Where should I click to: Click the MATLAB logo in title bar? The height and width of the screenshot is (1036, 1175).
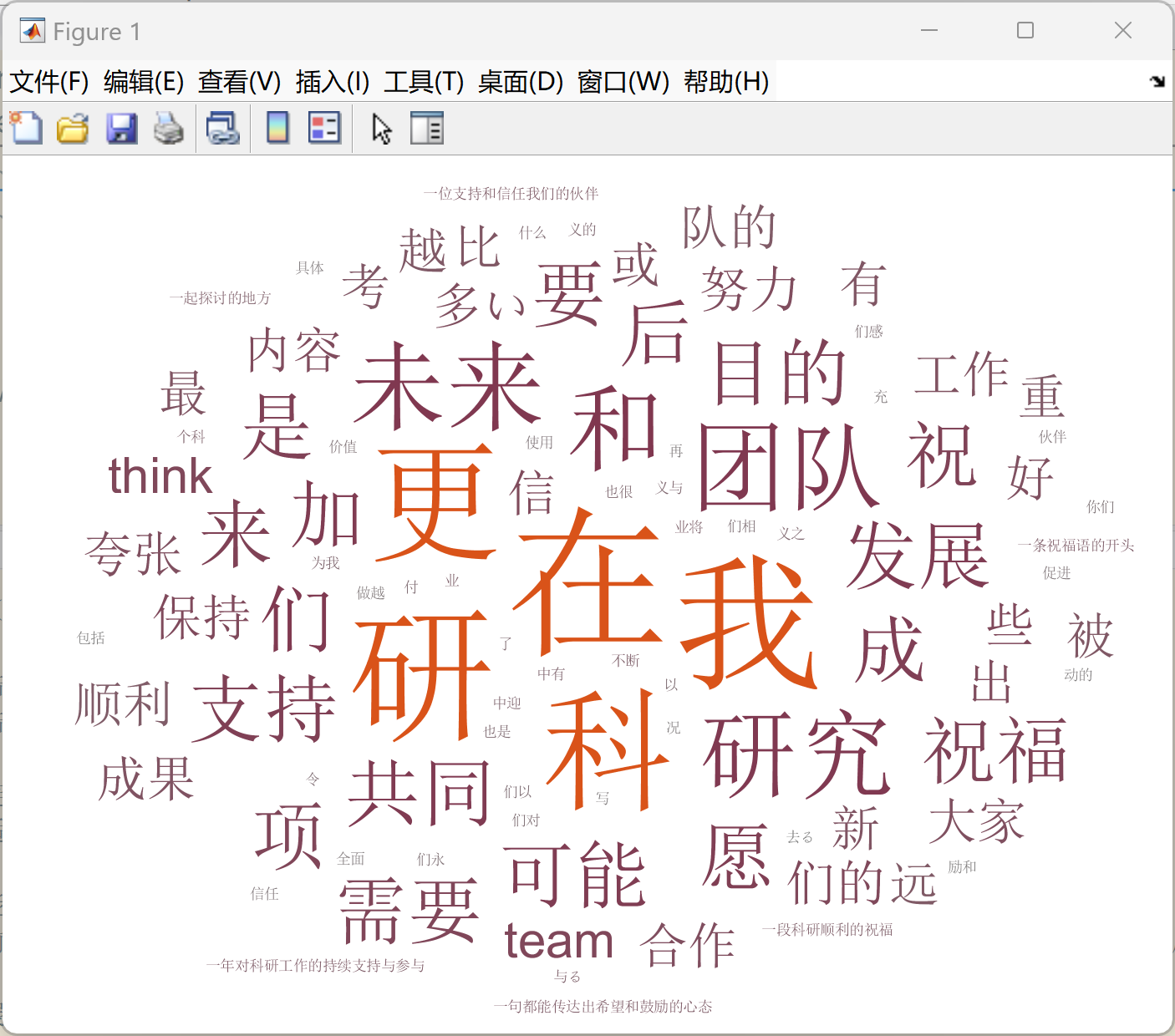(32, 31)
